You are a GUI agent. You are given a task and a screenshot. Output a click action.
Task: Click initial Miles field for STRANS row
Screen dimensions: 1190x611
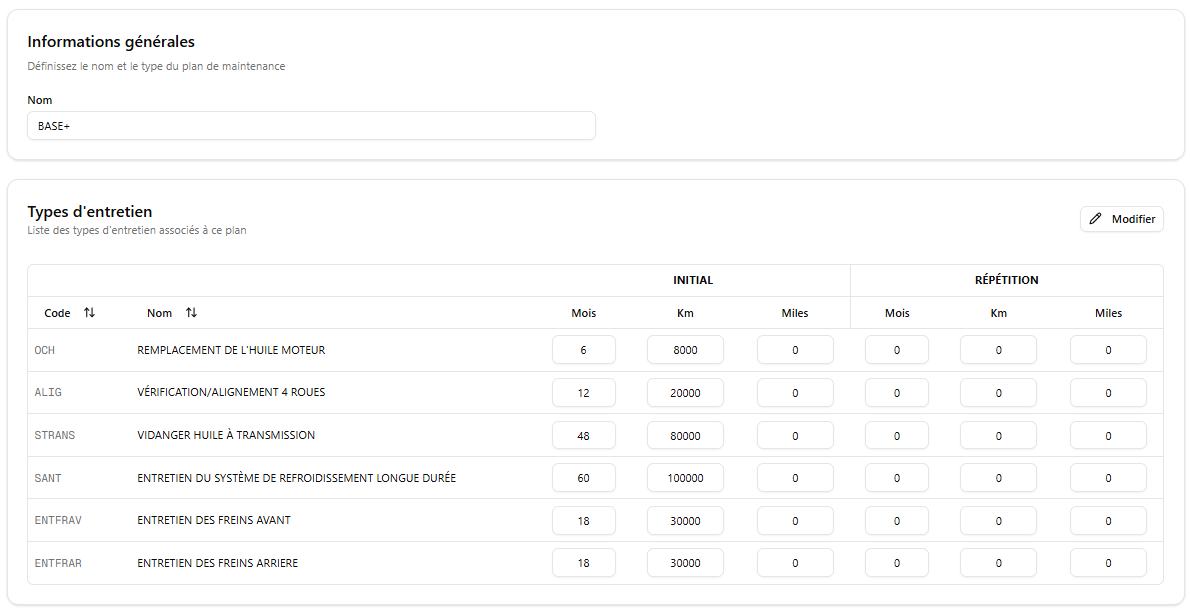[x=794, y=436]
